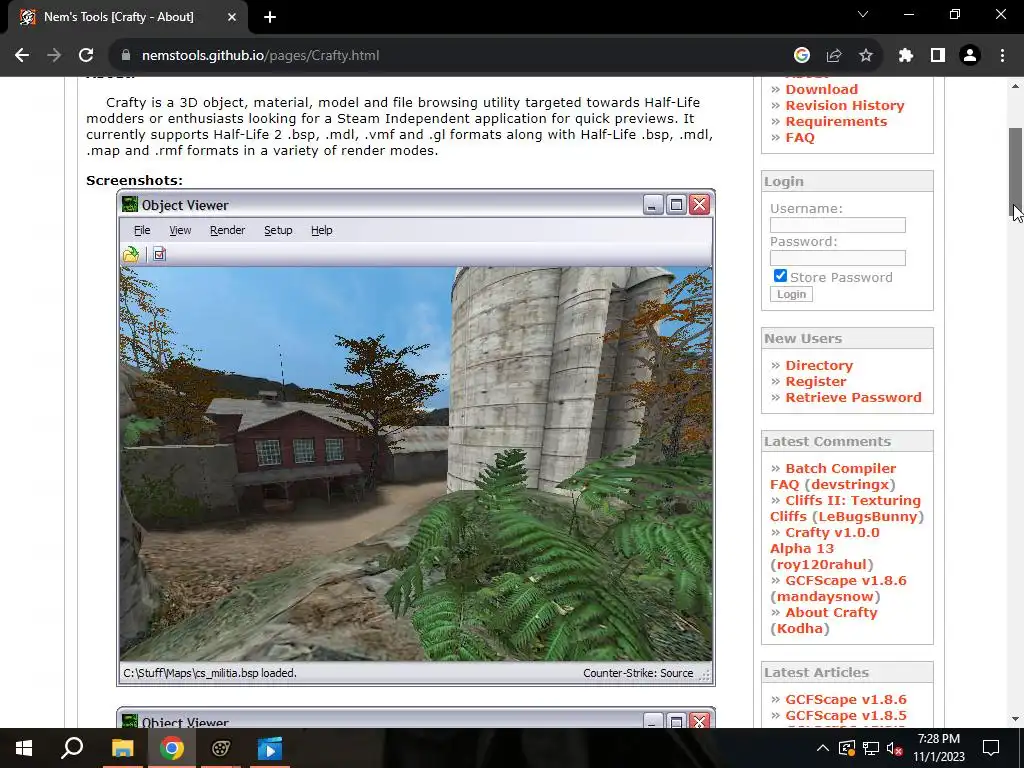Open the GCFScape v1.8.6 comment by mandaysnow

coord(846,581)
